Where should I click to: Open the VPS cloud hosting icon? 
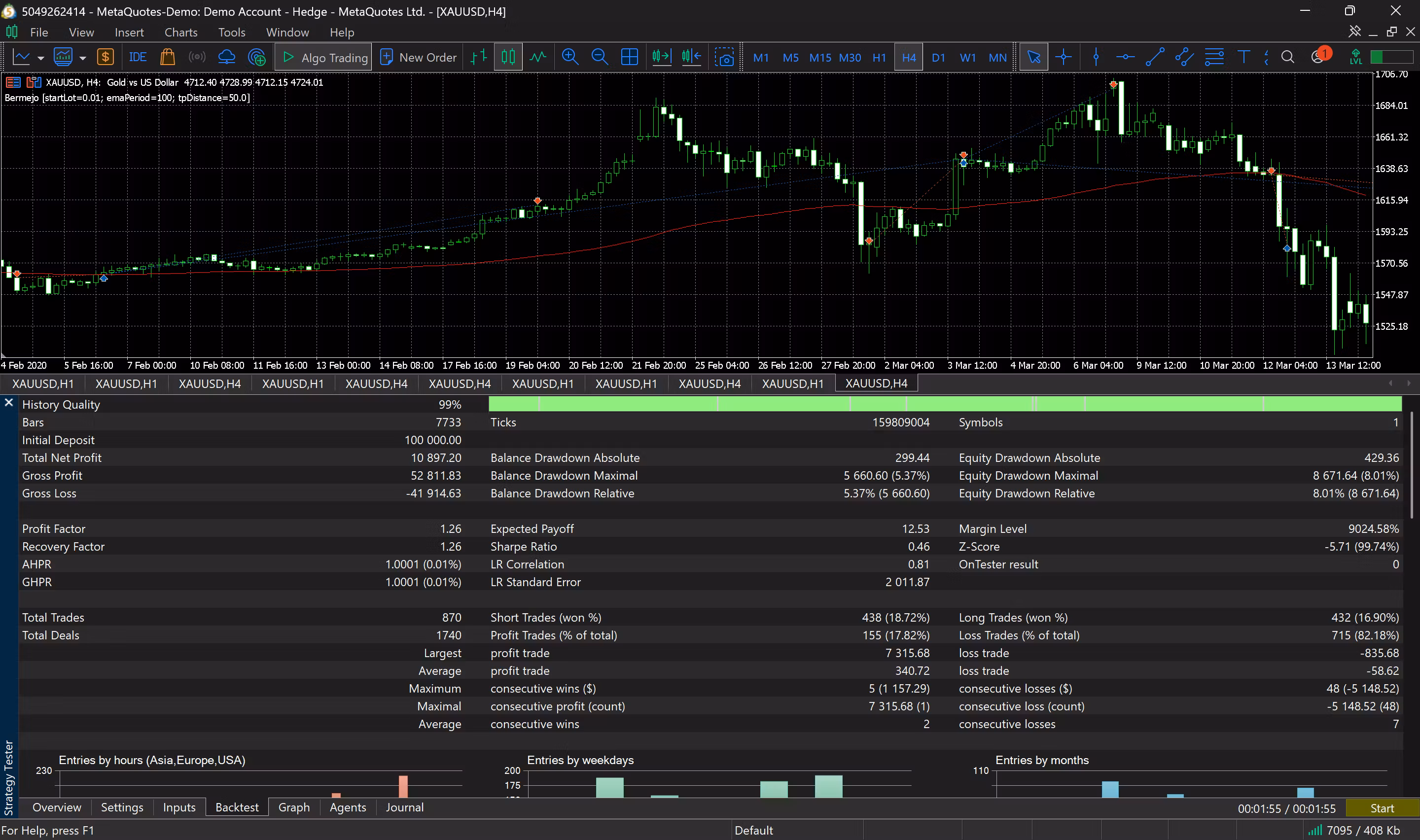[226, 57]
